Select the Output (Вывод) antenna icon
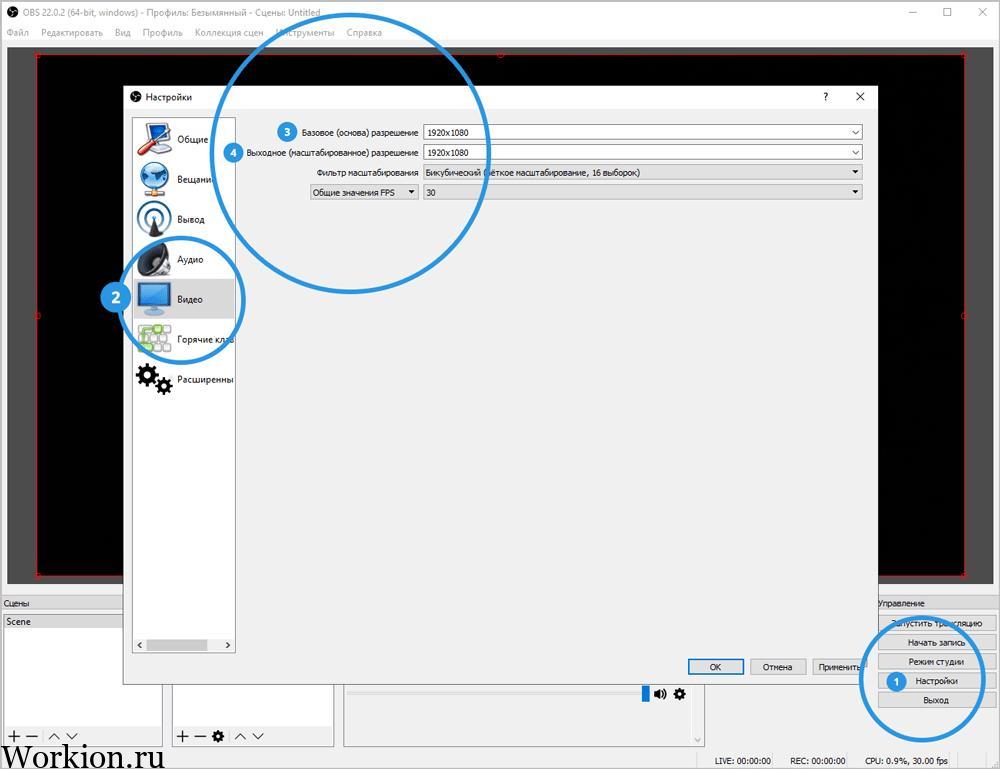 [154, 219]
